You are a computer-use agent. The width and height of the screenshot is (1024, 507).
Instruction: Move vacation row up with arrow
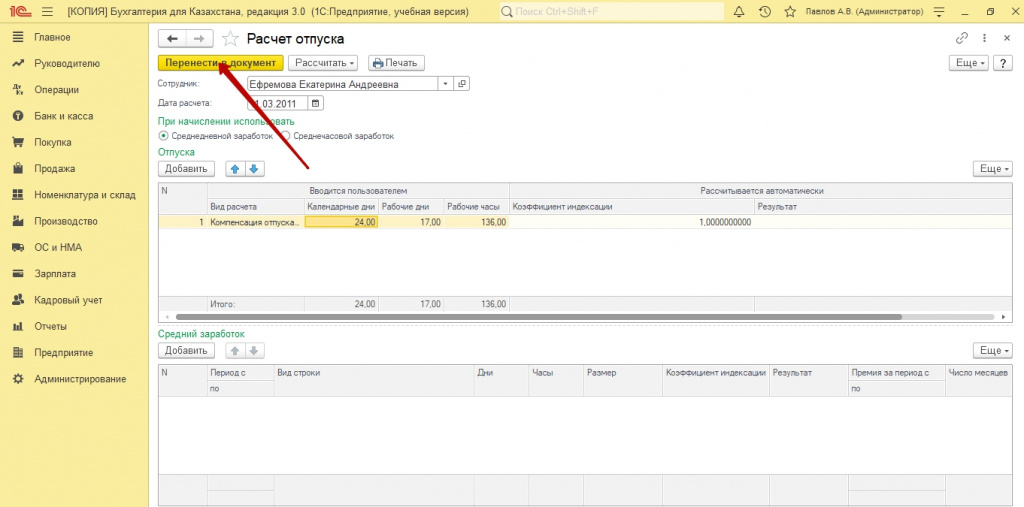click(235, 169)
